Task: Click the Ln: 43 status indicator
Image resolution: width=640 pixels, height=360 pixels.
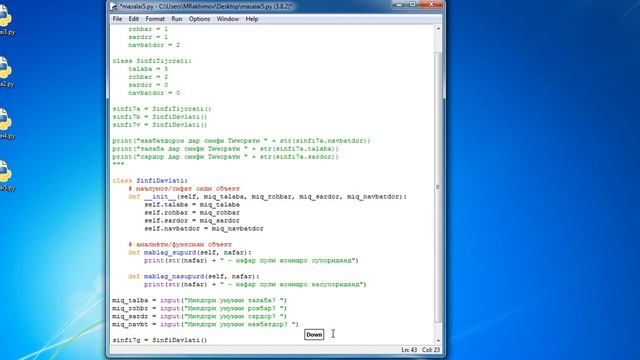Action: click(x=409, y=350)
